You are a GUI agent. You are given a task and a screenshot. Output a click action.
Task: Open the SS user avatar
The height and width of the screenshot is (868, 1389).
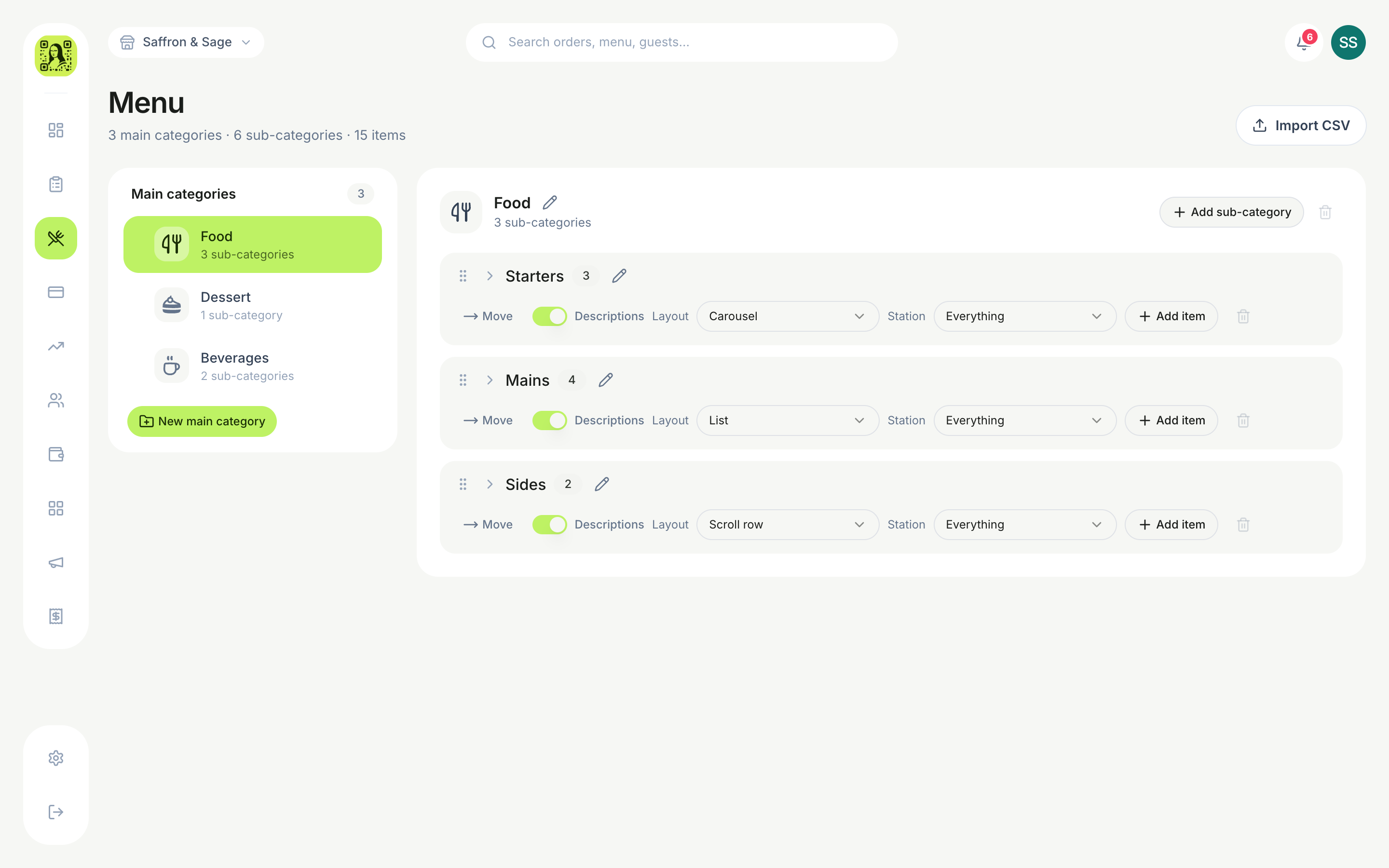[1348, 42]
